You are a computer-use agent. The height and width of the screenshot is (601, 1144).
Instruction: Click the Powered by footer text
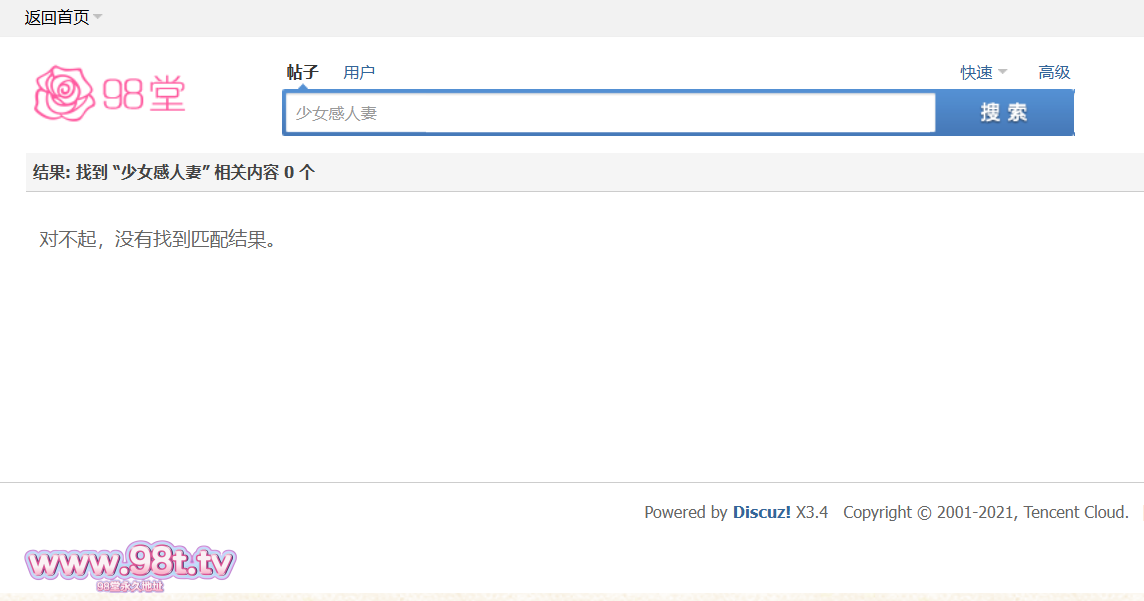(x=686, y=512)
